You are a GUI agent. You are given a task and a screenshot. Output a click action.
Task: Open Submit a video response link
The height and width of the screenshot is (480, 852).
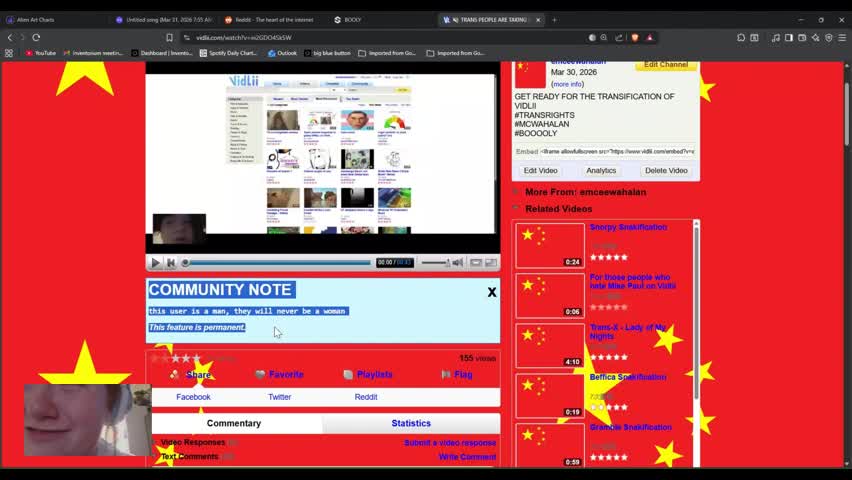pos(450,442)
